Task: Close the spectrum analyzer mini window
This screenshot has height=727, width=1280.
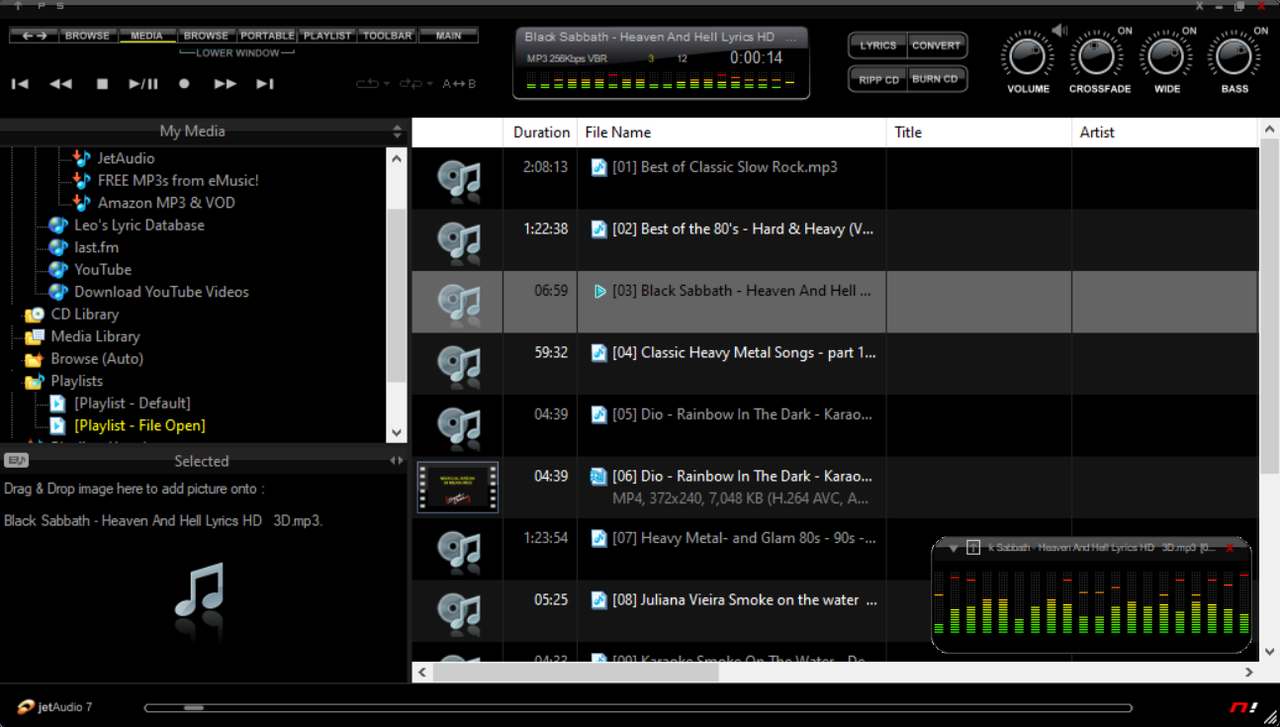Action: tap(1230, 548)
